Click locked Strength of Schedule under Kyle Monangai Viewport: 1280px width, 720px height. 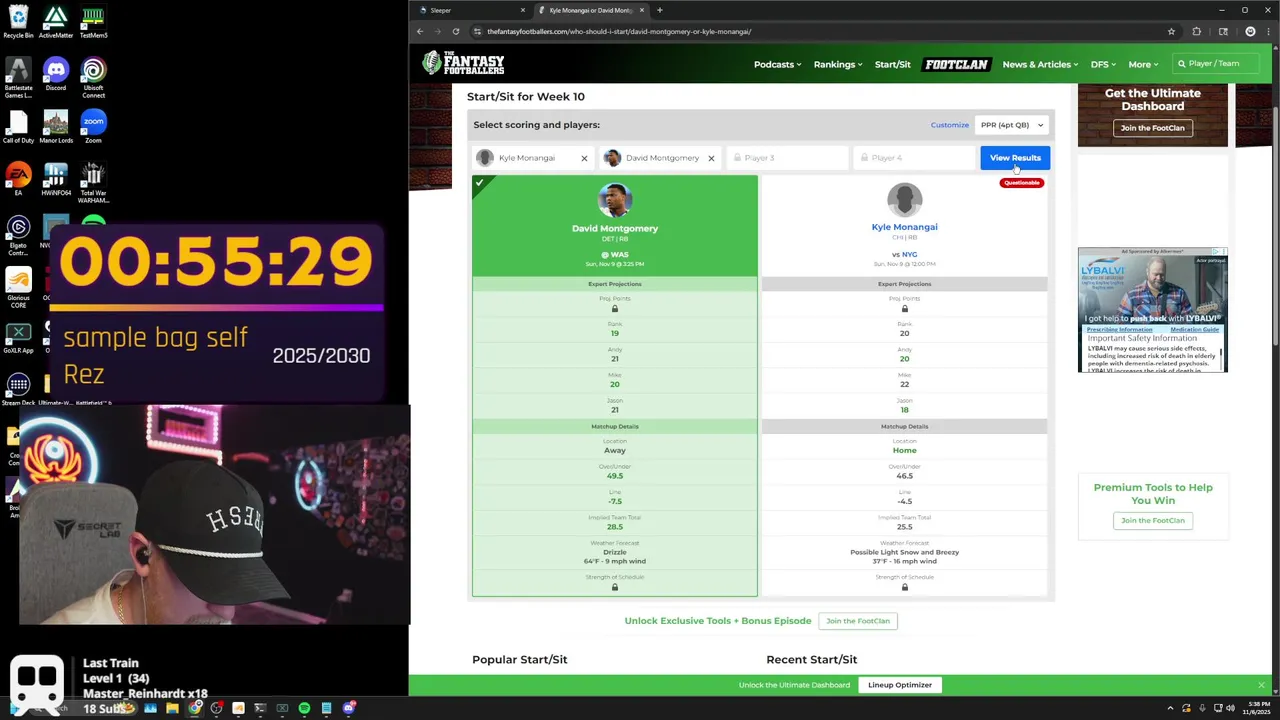[x=904, y=587]
